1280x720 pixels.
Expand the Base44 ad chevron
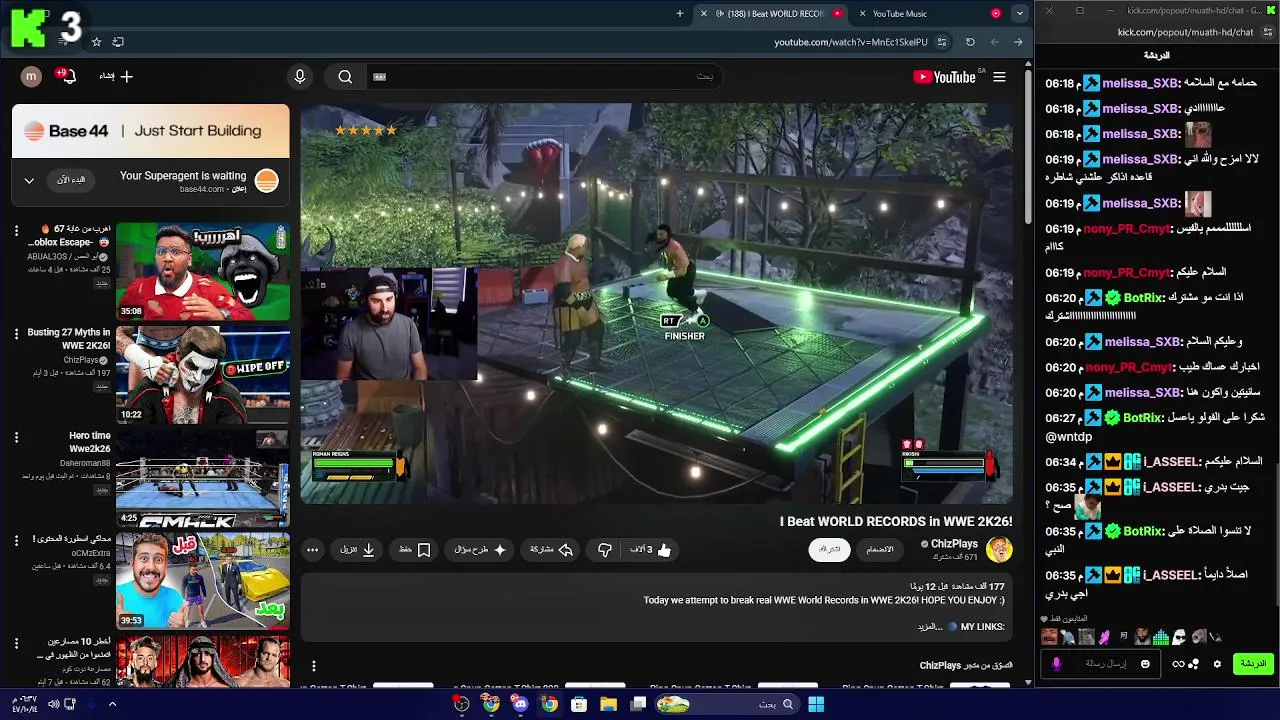click(29, 181)
